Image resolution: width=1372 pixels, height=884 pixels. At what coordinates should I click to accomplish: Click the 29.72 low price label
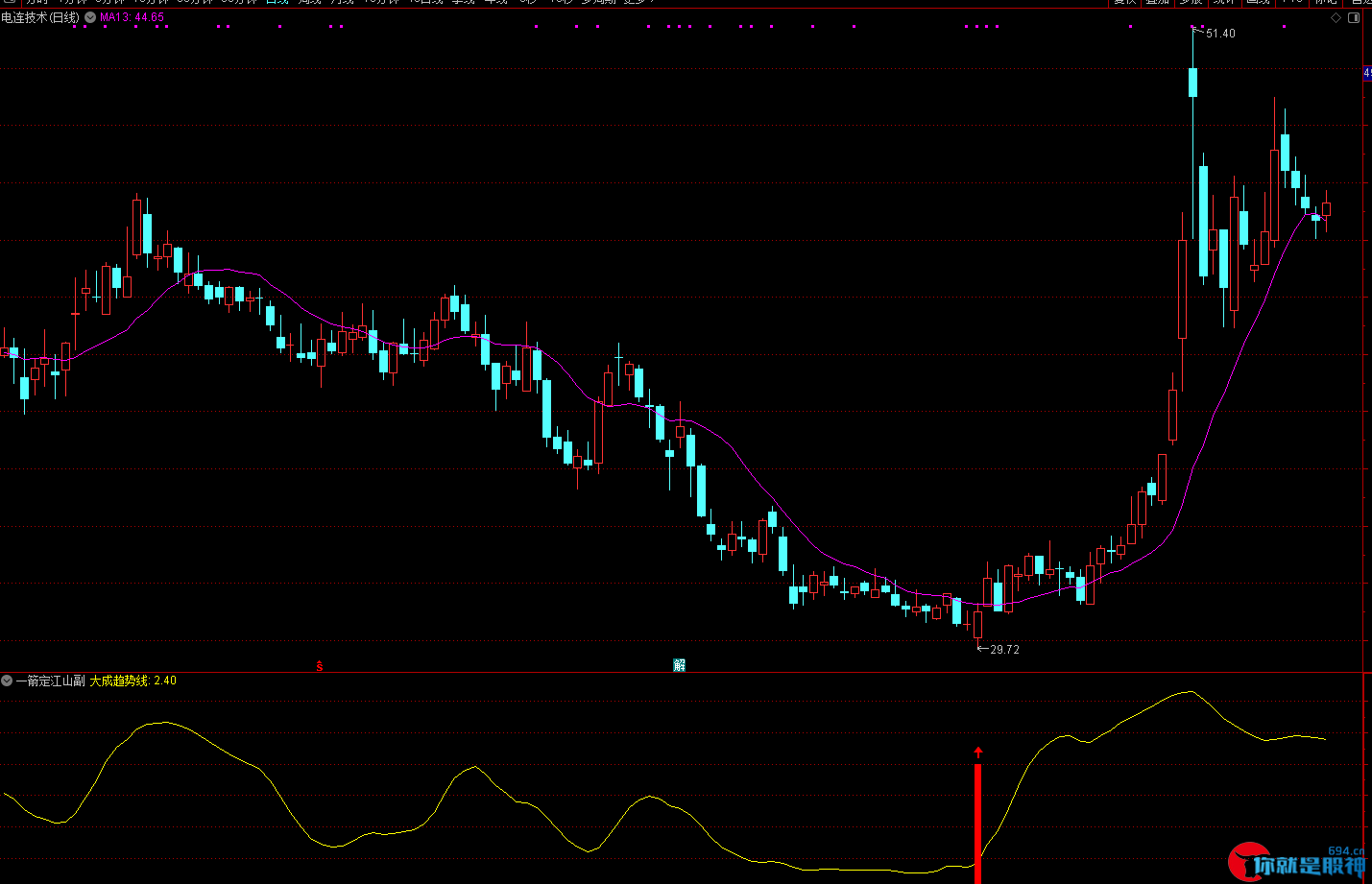pos(1004,650)
